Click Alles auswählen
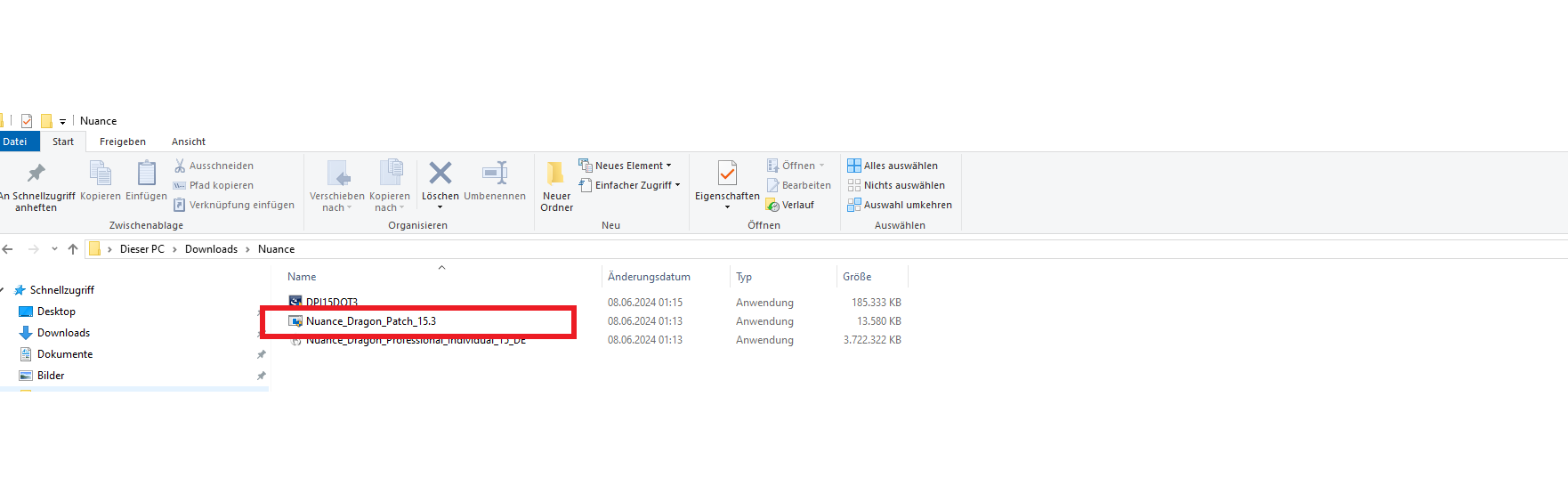The width and height of the screenshot is (1568, 502). click(893, 166)
